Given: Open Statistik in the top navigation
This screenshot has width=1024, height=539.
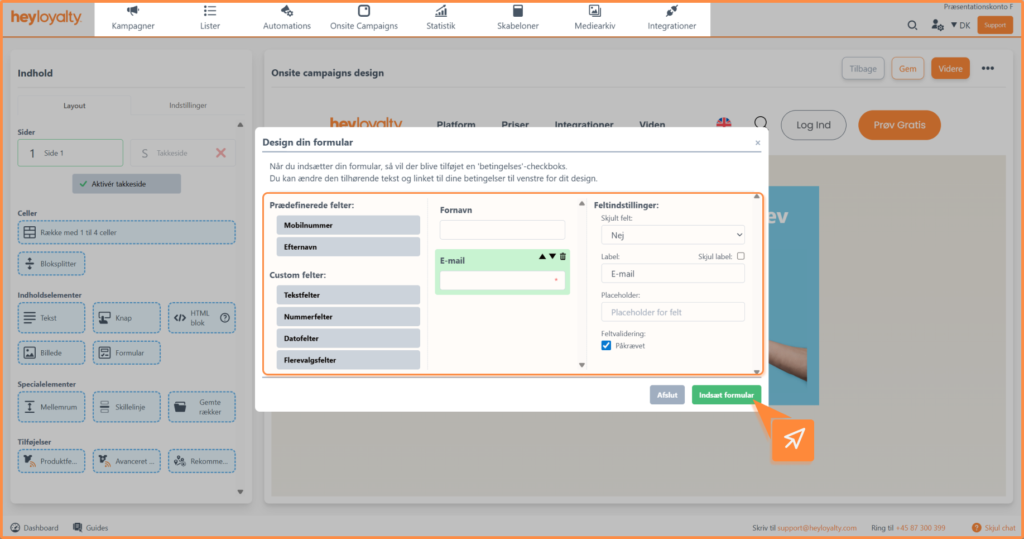Looking at the screenshot, I should click(440, 18).
